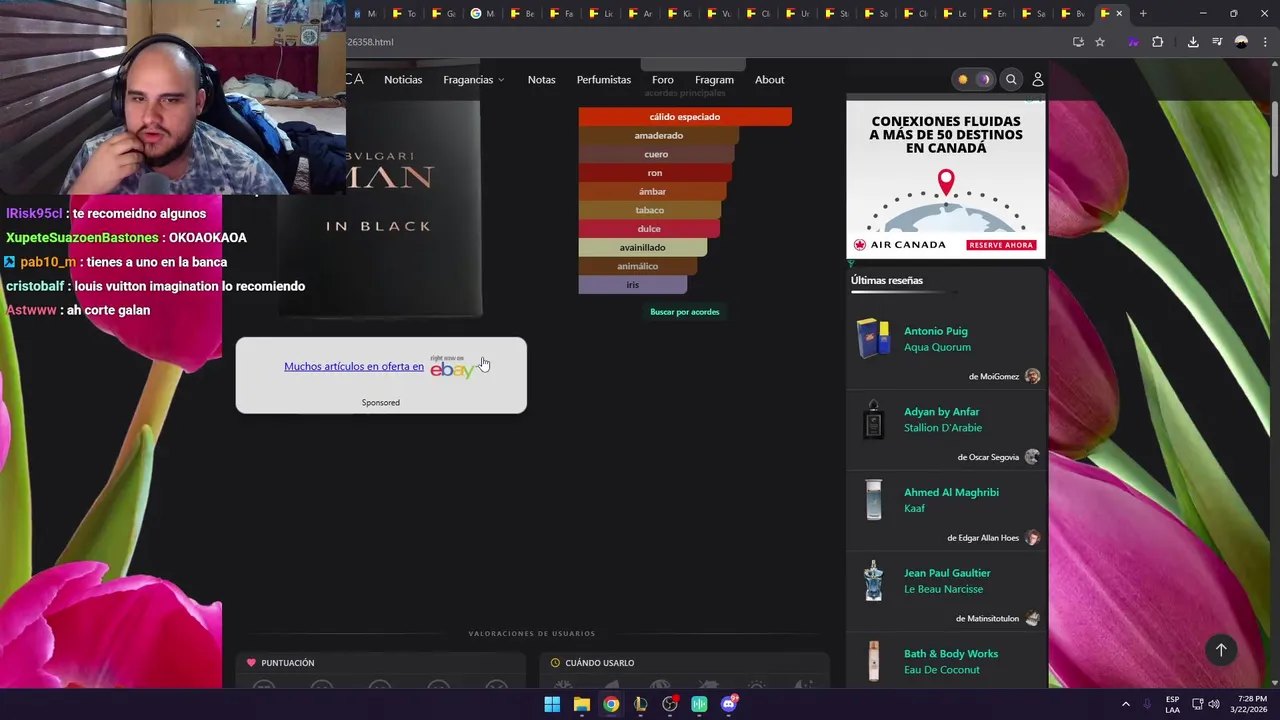Viewport: 1280px width, 720px height.
Task: Open 'Muchos artículos en oferta en' eBay link
Action: coord(354,366)
